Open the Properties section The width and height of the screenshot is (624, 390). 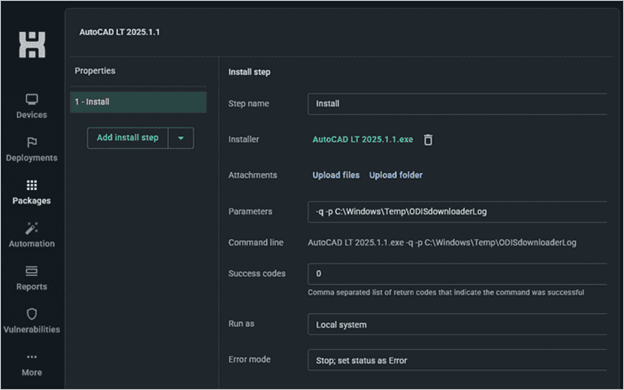coord(95,71)
